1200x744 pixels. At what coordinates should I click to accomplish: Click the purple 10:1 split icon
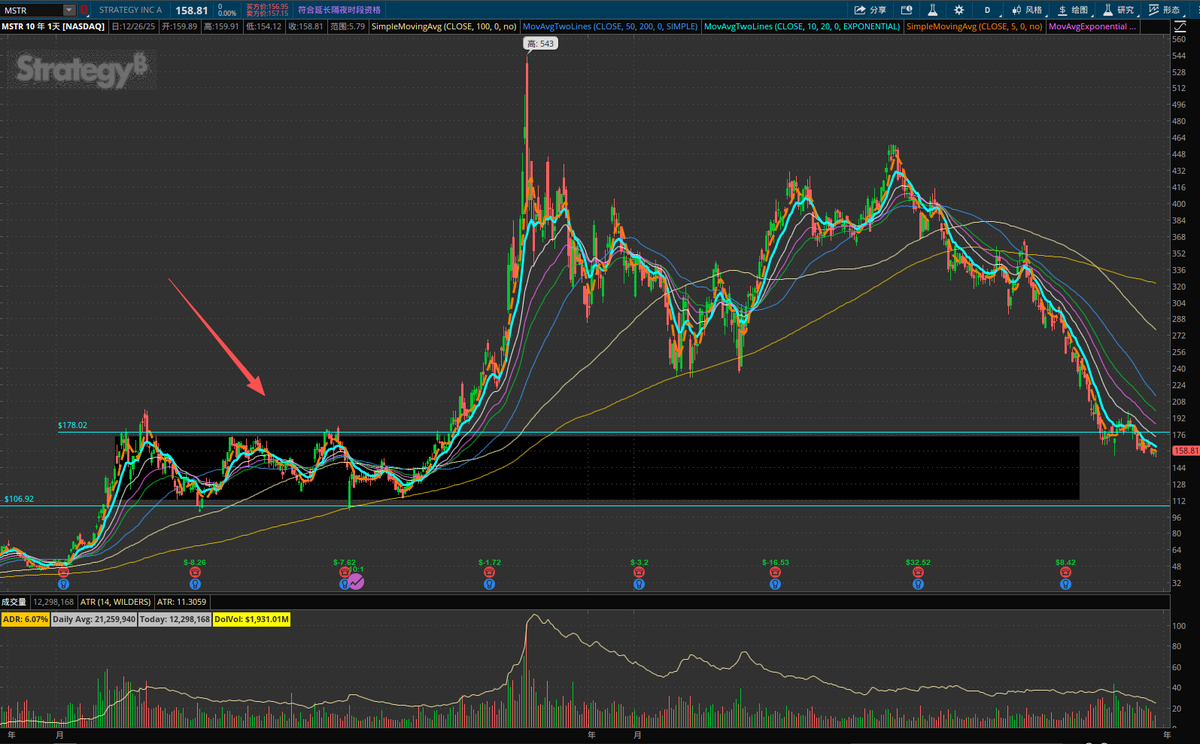click(356, 582)
